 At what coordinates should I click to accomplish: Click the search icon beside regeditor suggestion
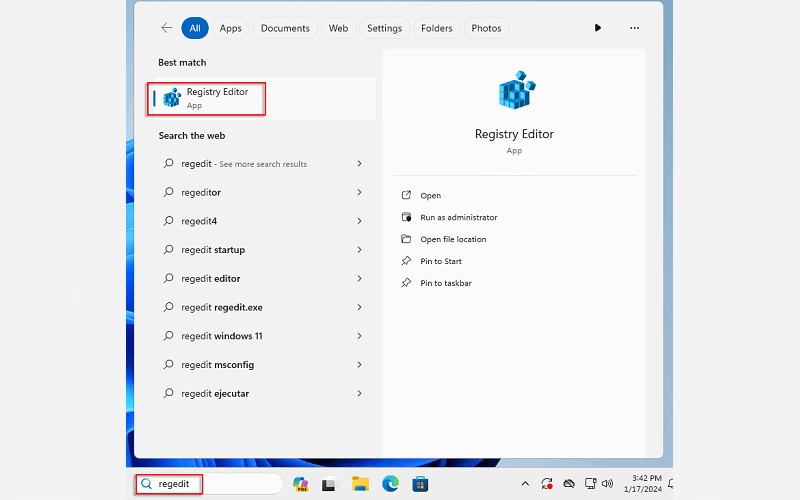(x=168, y=192)
